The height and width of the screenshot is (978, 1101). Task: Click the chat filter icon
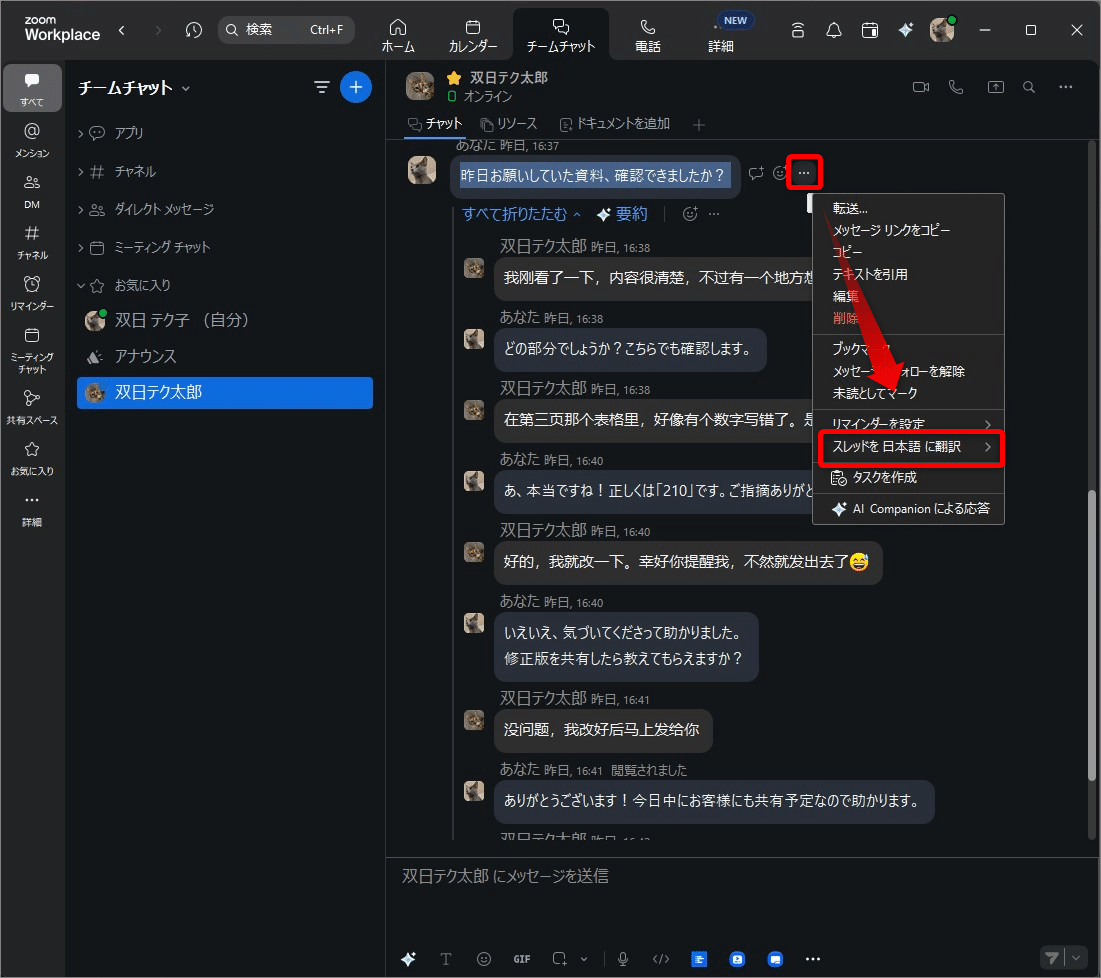(x=322, y=87)
